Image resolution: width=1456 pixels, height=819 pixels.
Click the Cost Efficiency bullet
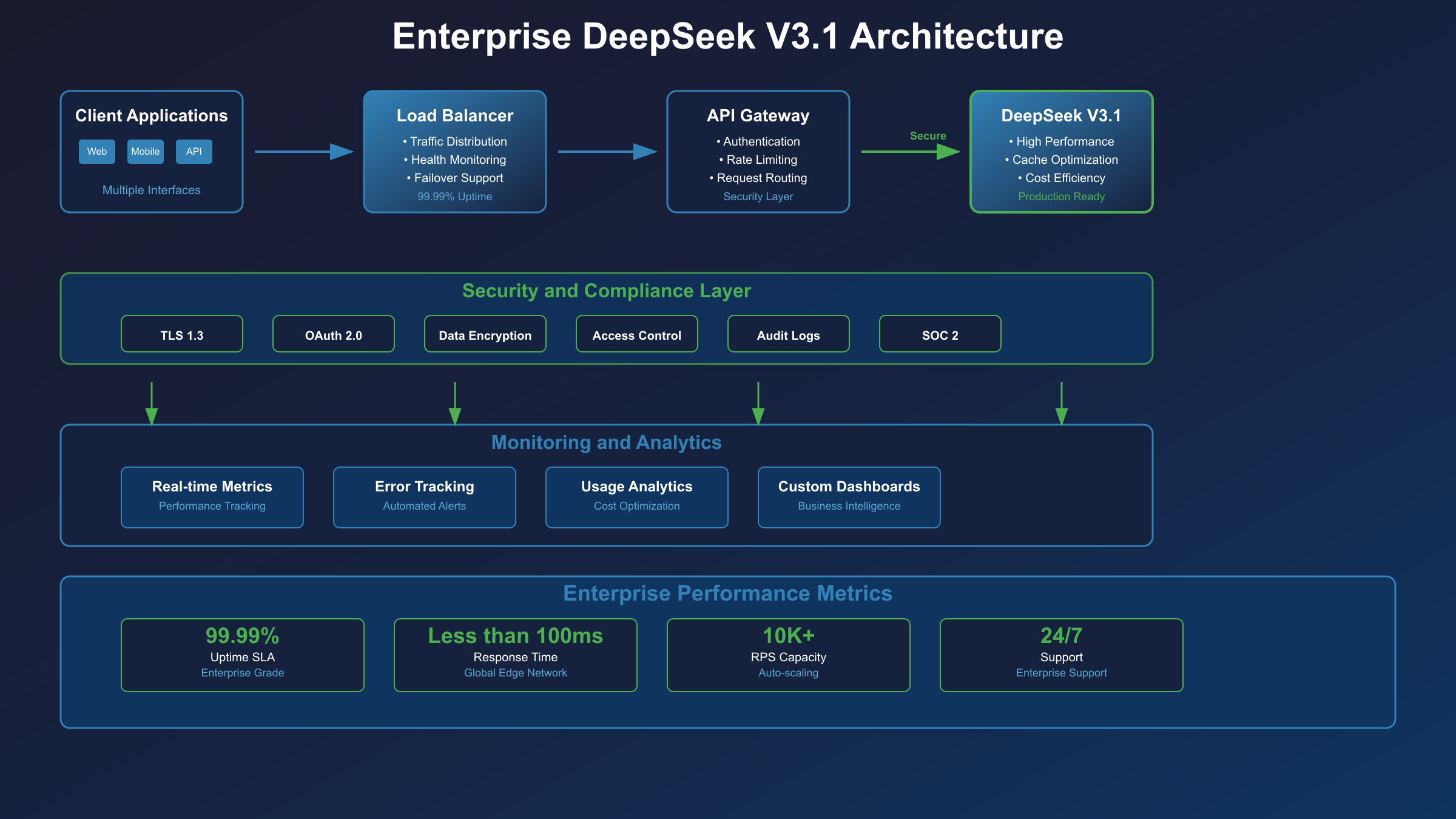(x=1062, y=178)
